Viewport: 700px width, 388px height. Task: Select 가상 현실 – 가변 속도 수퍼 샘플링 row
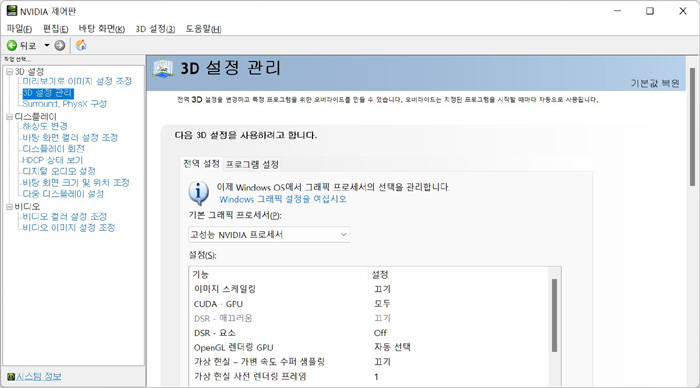[x=369, y=362]
